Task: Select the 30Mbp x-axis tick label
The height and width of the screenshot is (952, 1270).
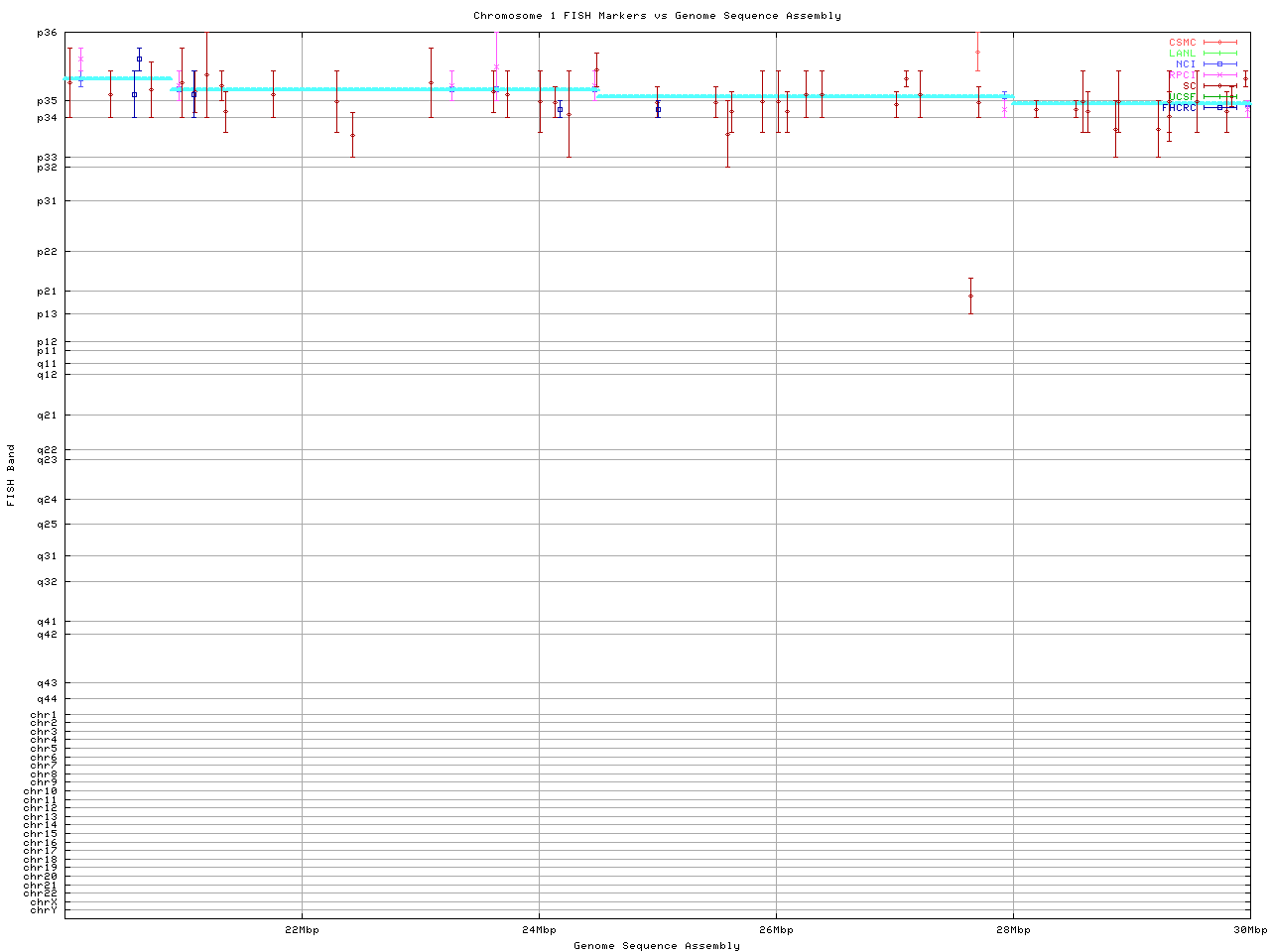Action: pyautogui.click(x=1249, y=930)
